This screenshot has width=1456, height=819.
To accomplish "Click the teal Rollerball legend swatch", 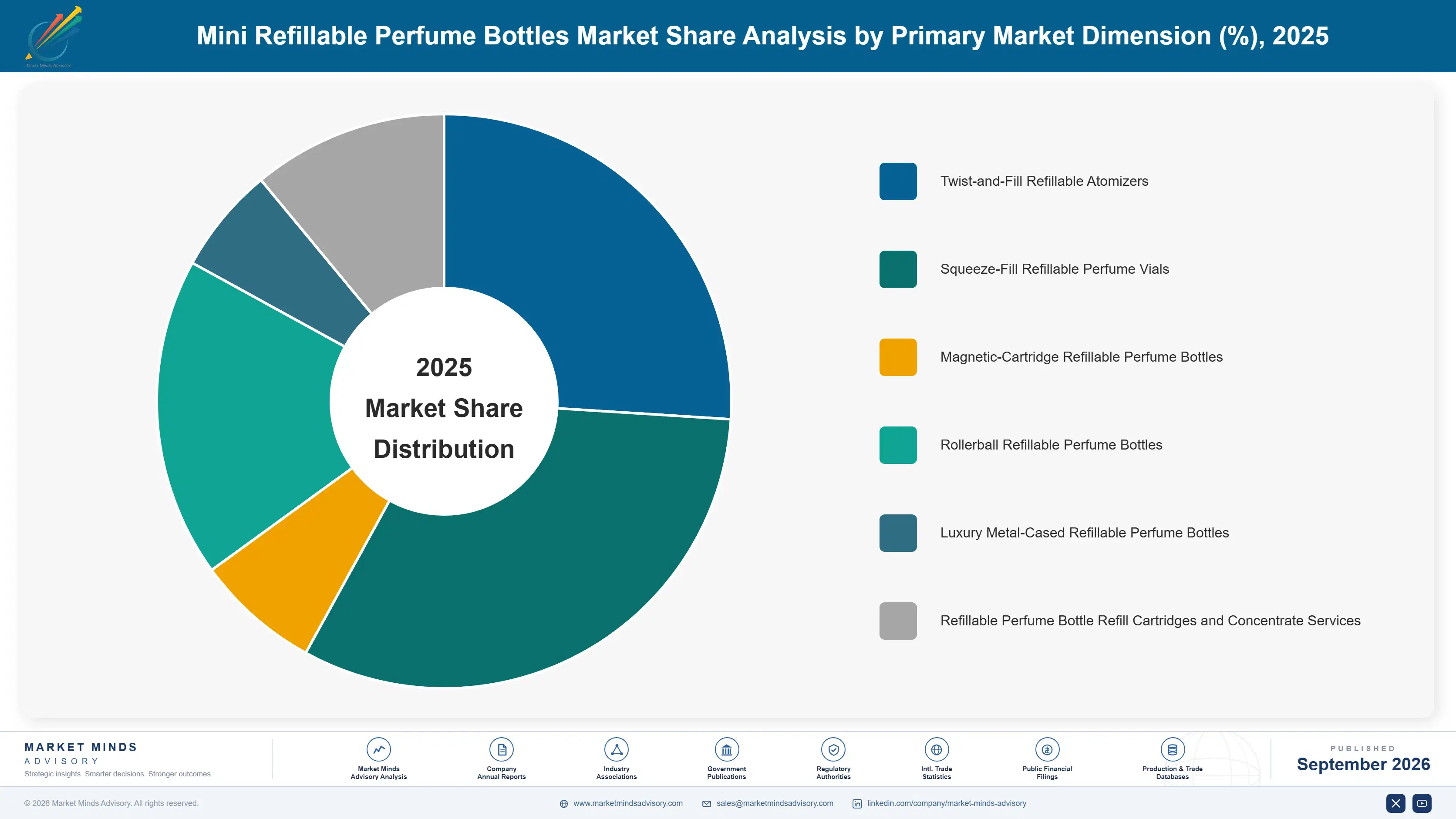I will [897, 445].
